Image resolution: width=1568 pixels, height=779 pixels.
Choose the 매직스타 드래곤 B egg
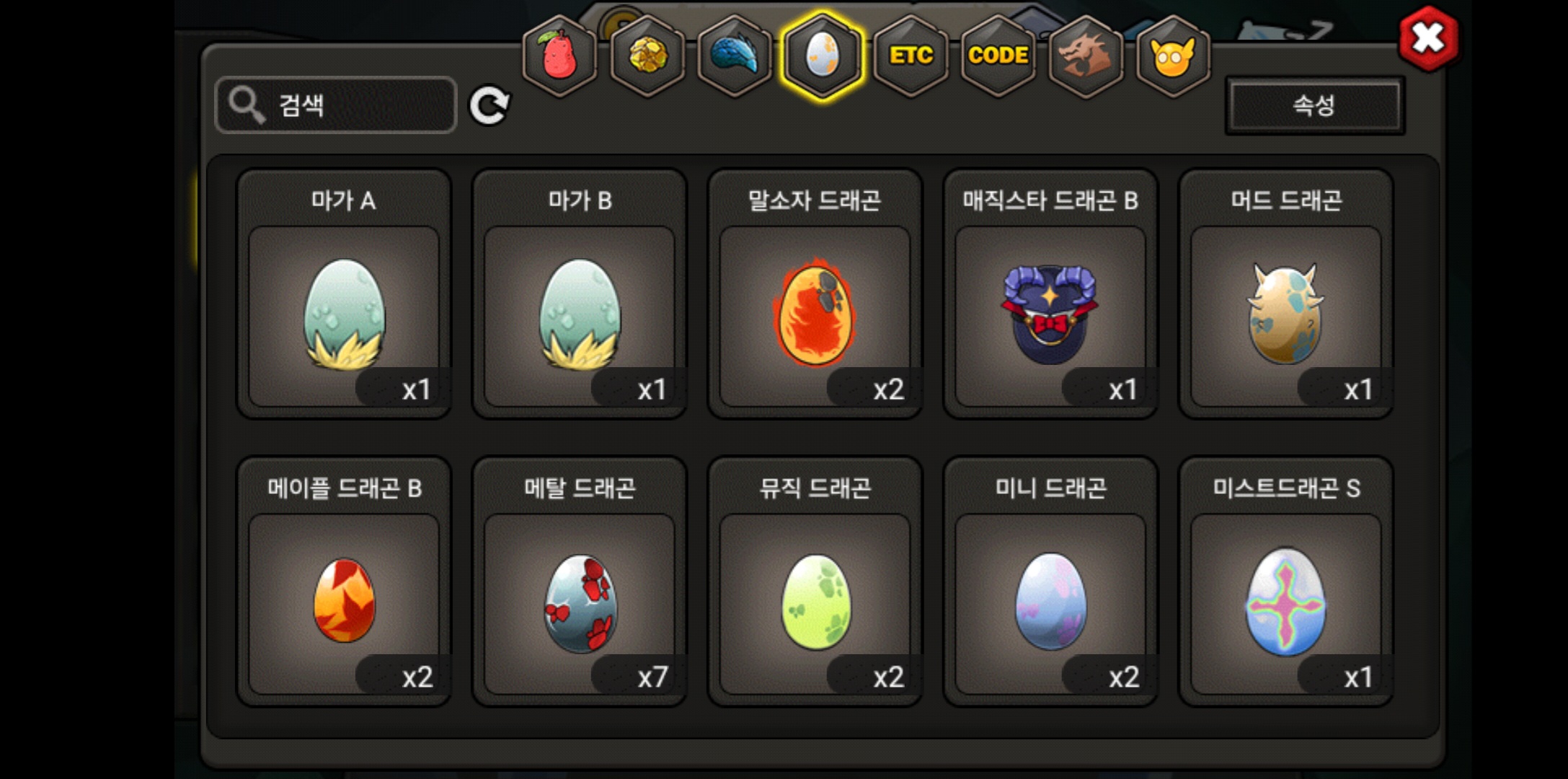tap(1050, 294)
